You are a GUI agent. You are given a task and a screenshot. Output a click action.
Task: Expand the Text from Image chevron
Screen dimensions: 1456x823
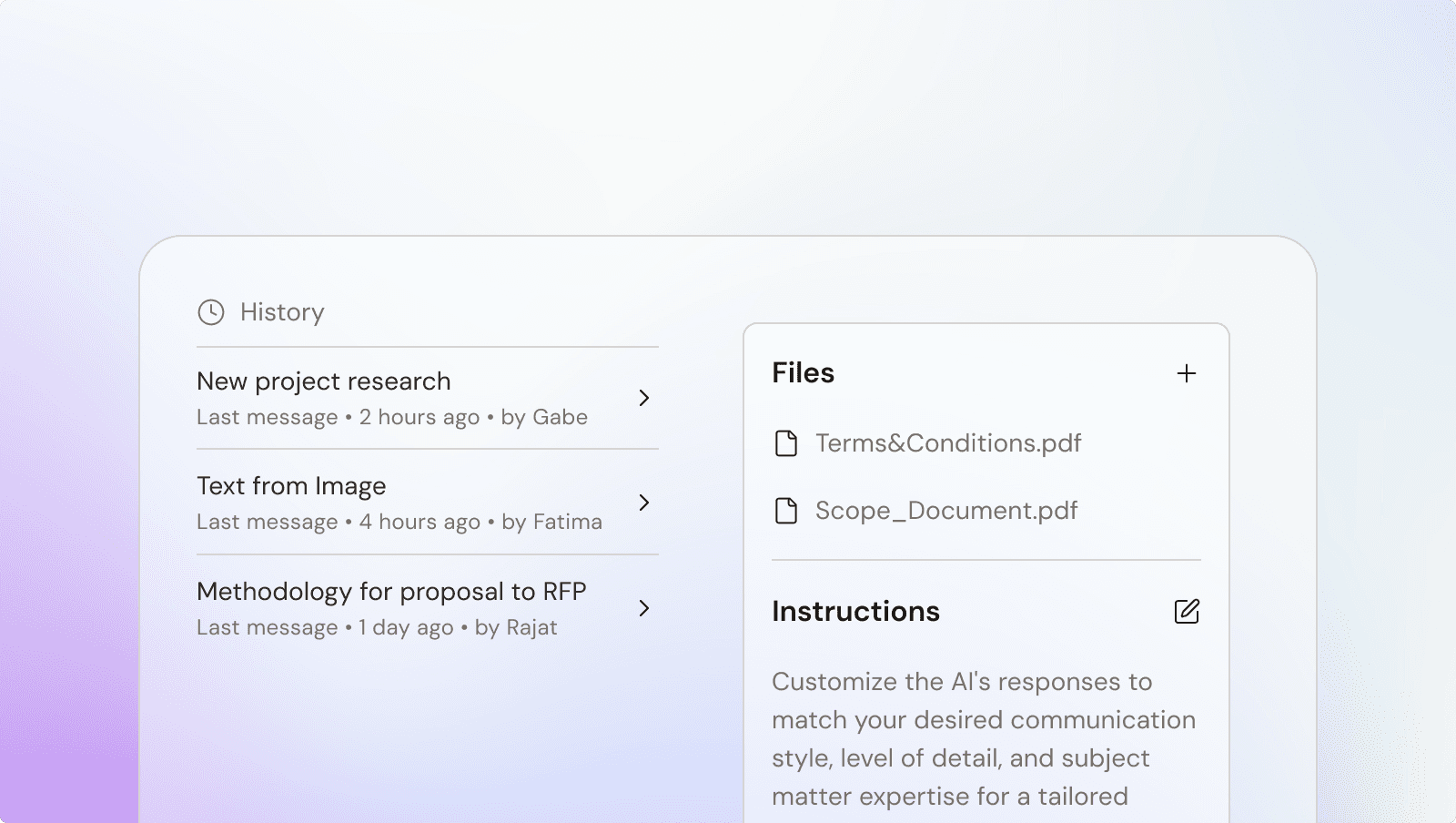[643, 503]
